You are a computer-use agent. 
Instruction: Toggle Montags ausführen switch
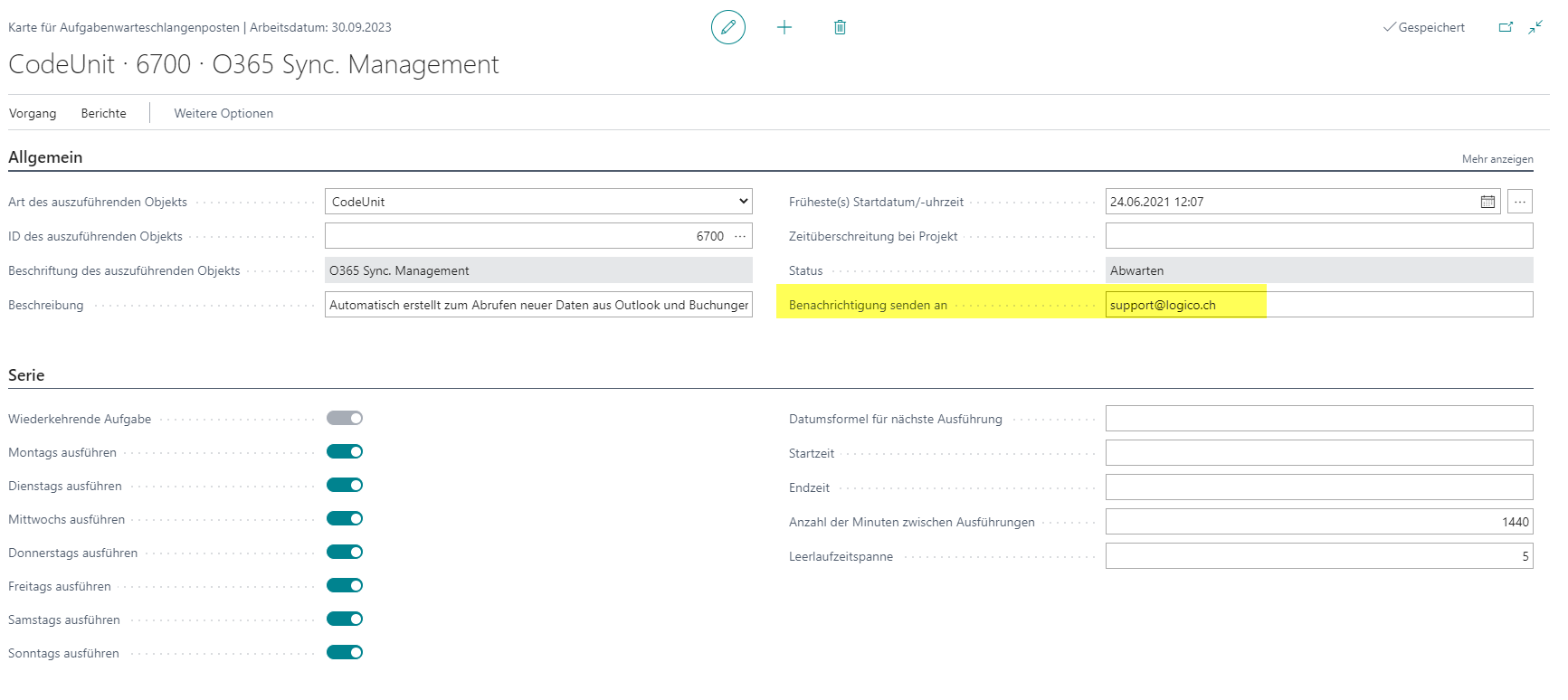345,451
